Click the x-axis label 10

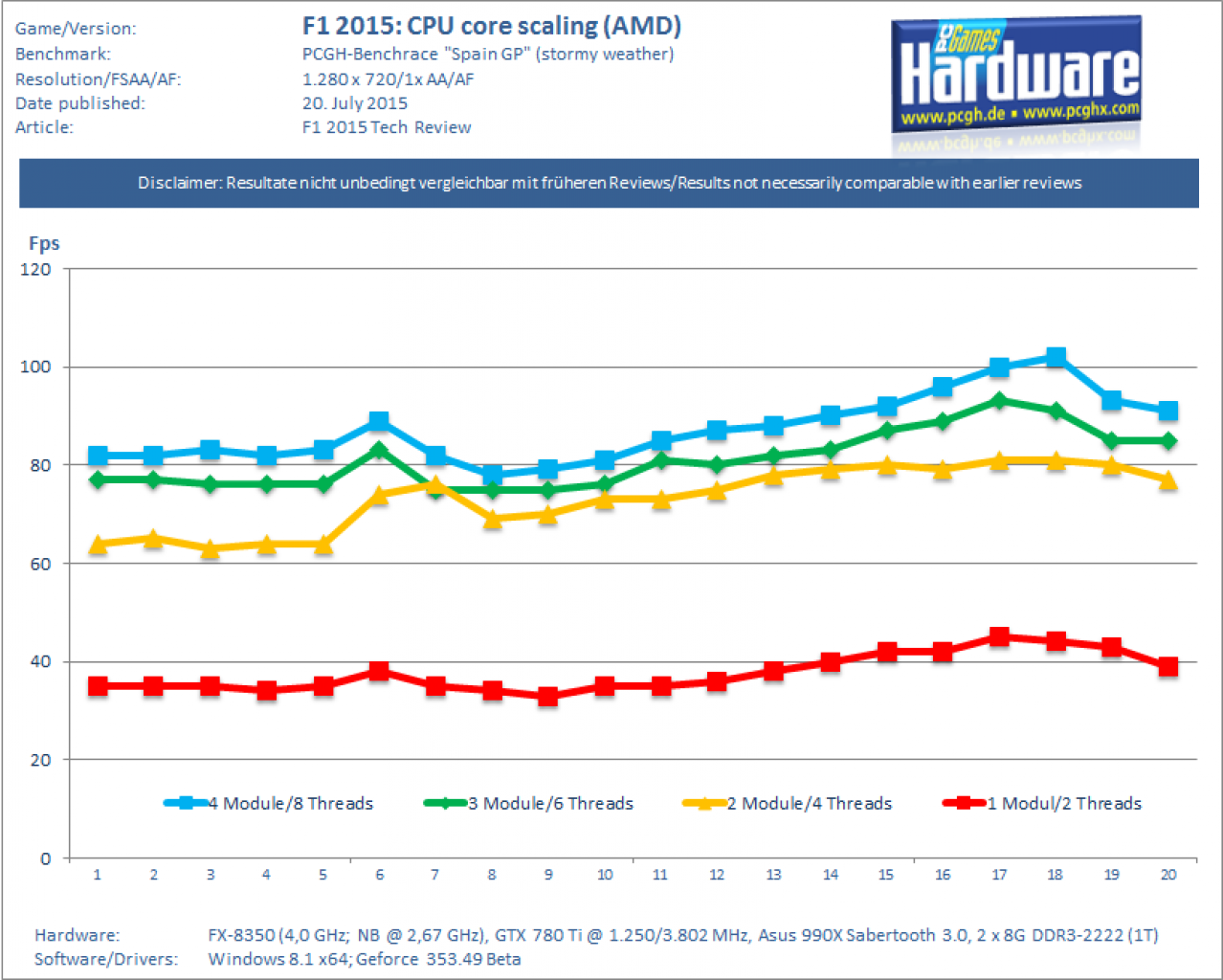tap(605, 875)
